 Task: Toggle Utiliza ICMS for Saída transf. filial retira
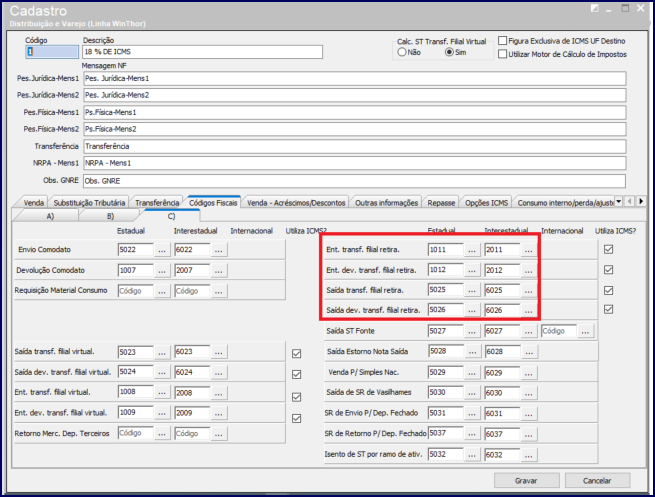(609, 290)
